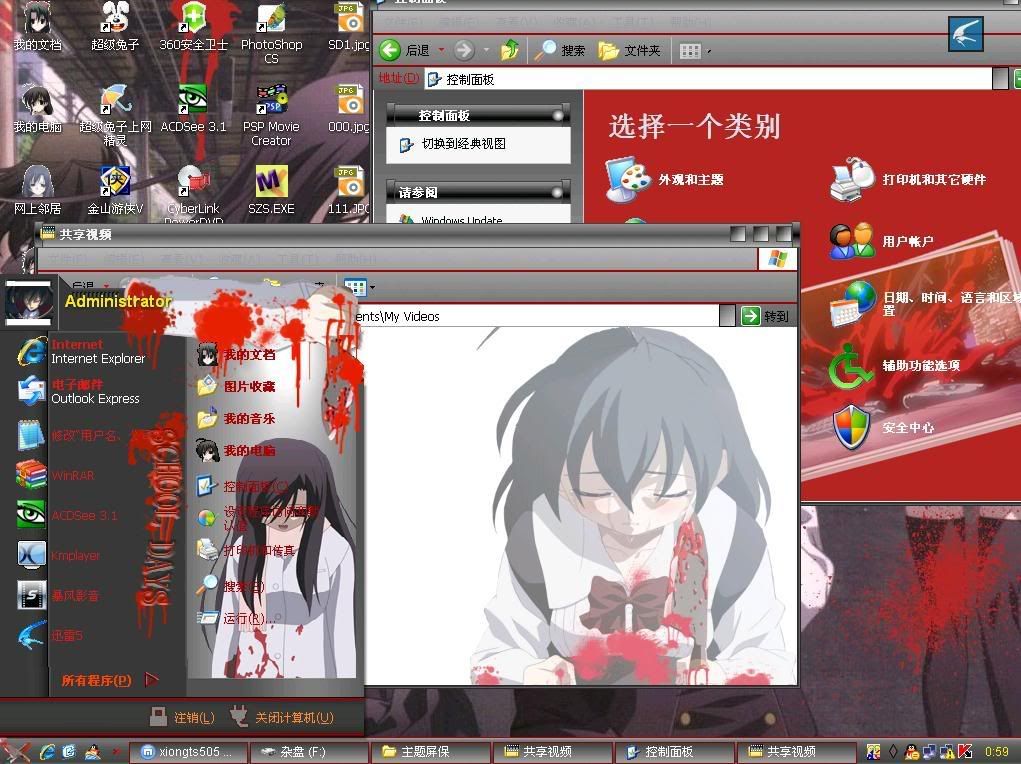Open 打印机和传真 in the Start menu
This screenshot has width=1021, height=764.
[x=246, y=550]
